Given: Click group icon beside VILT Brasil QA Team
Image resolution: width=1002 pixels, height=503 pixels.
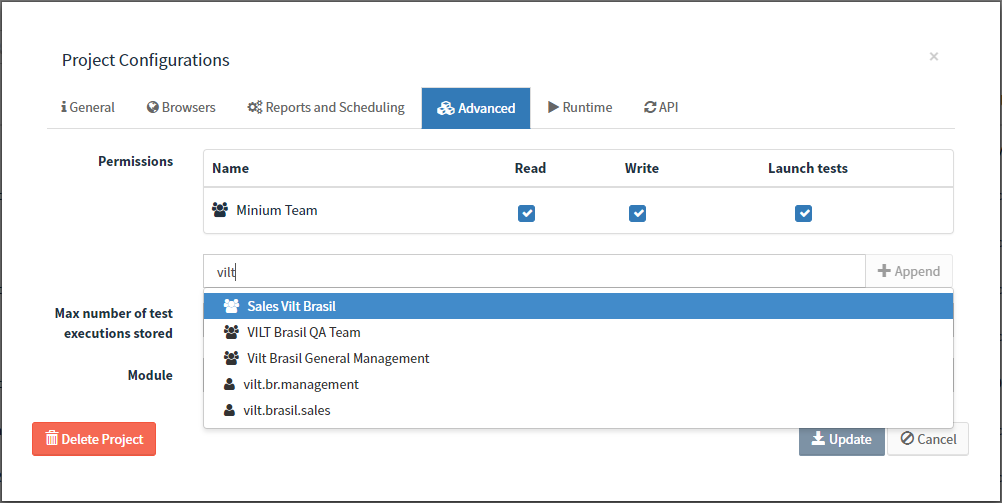Looking at the screenshot, I should click(231, 332).
